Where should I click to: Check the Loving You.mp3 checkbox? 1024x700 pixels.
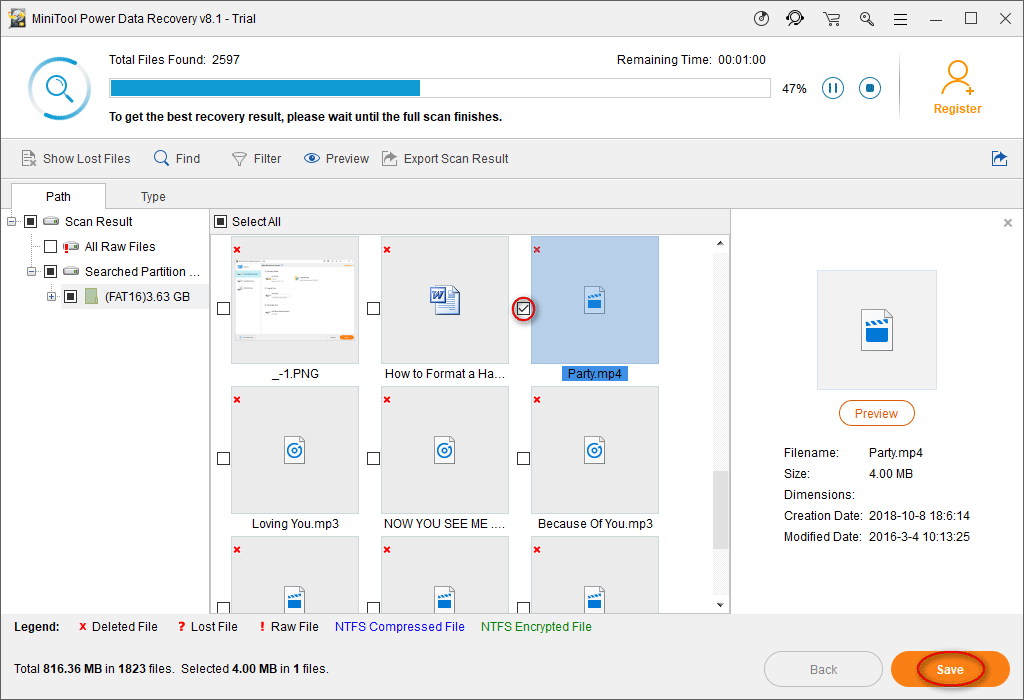pos(223,458)
